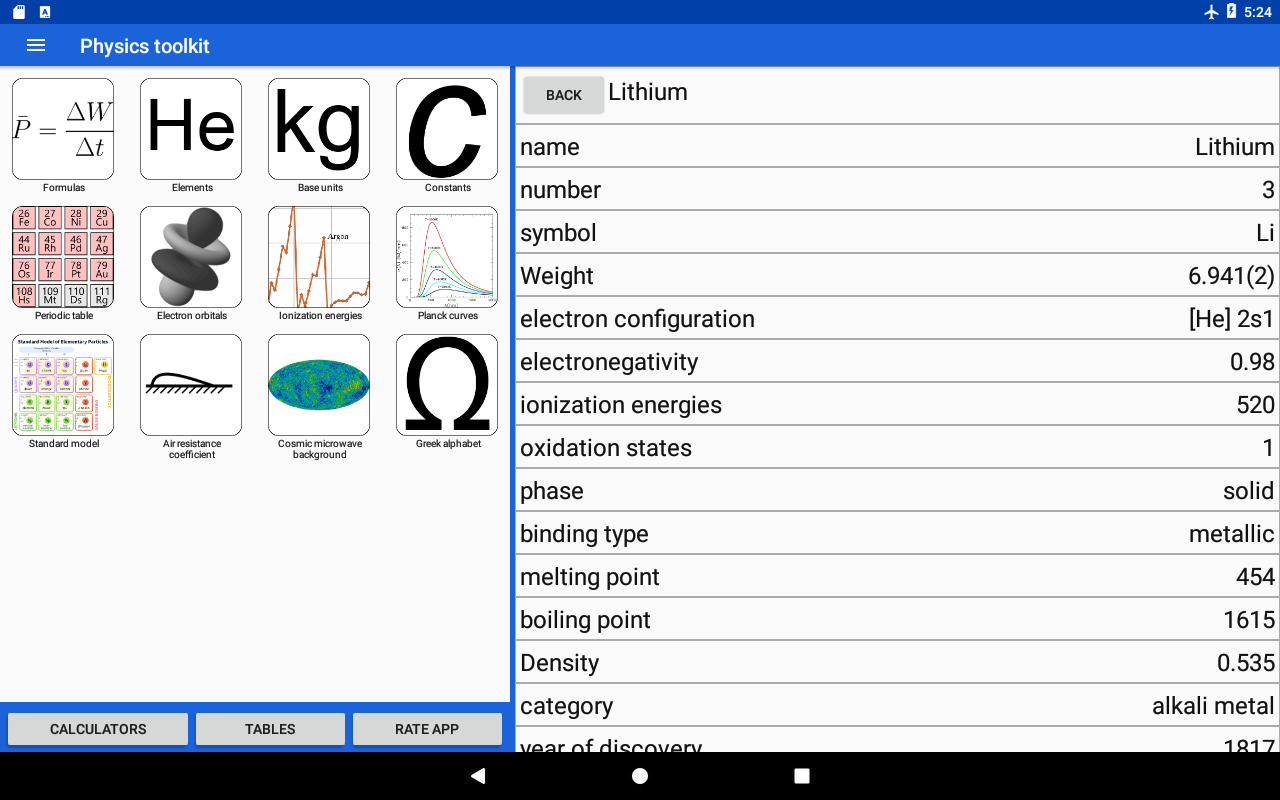Select the Weight row showing 6.941(2)
Screen dimensions: 1280x800
point(897,276)
